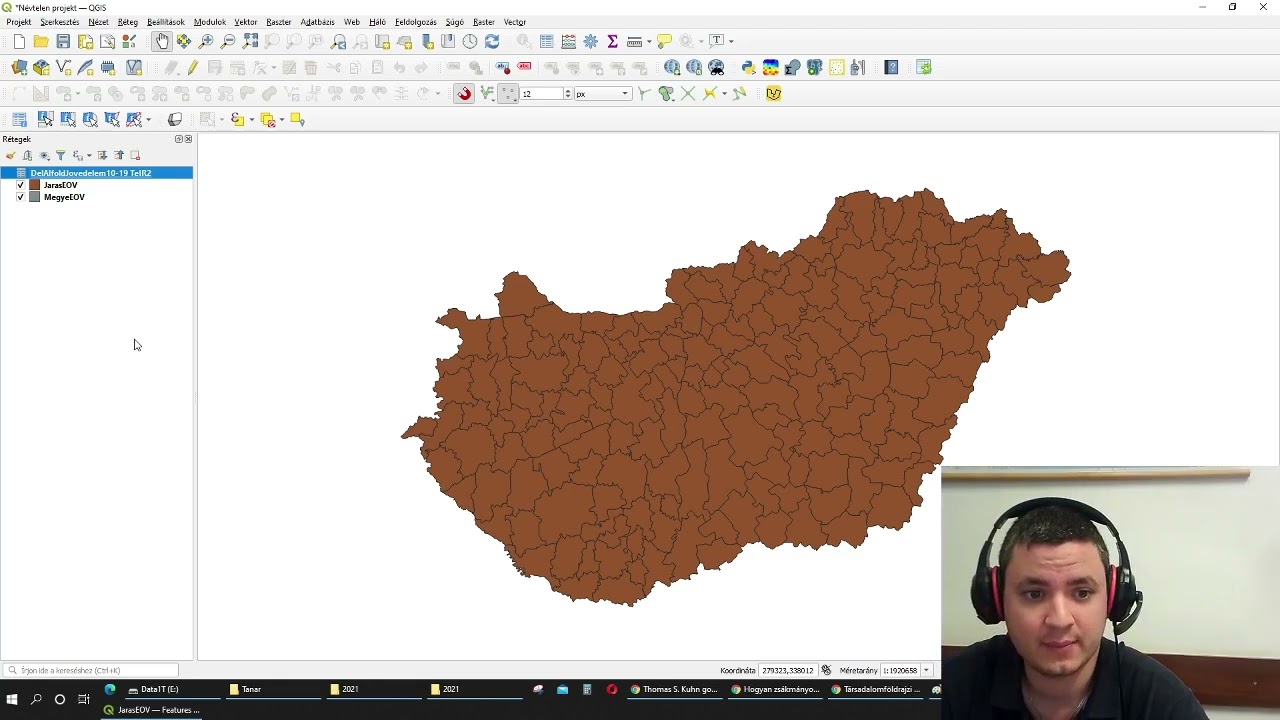This screenshot has height=720, width=1280.
Task: Open the scale (Méretarány) dropdown arrow
Action: [x=926, y=670]
